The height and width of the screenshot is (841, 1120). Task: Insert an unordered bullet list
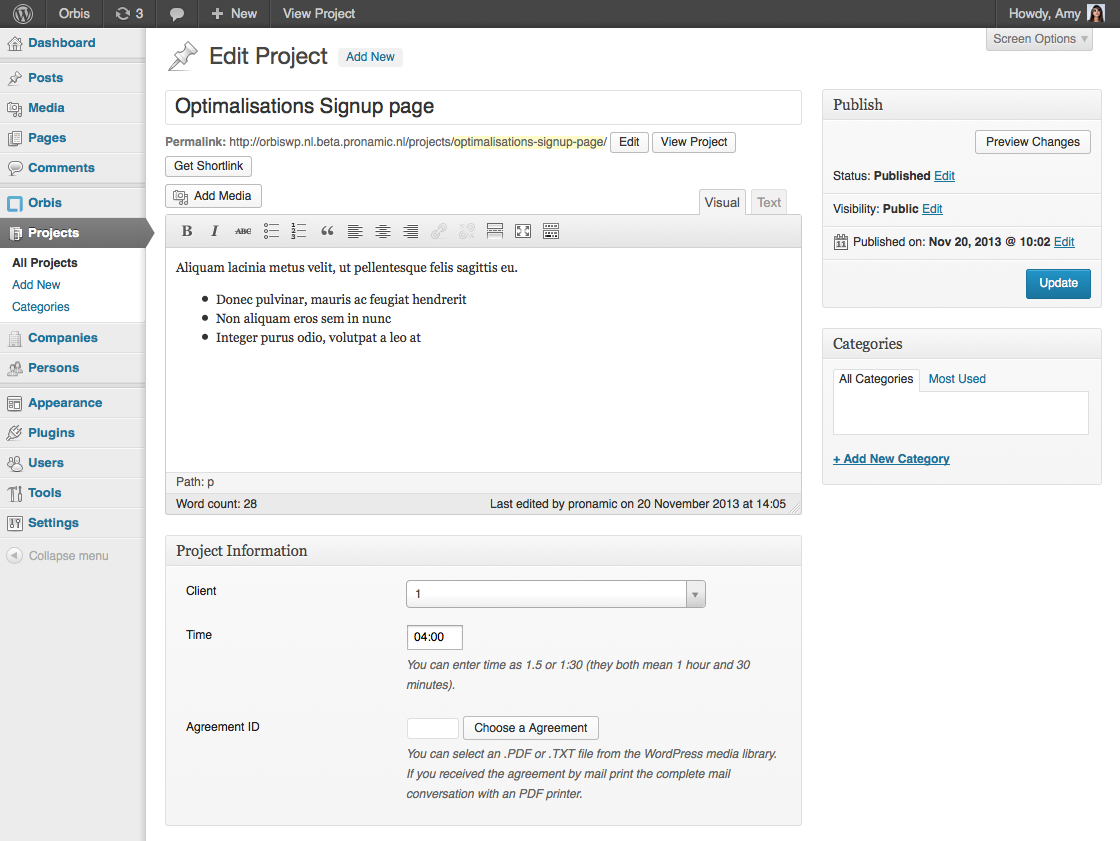[271, 231]
